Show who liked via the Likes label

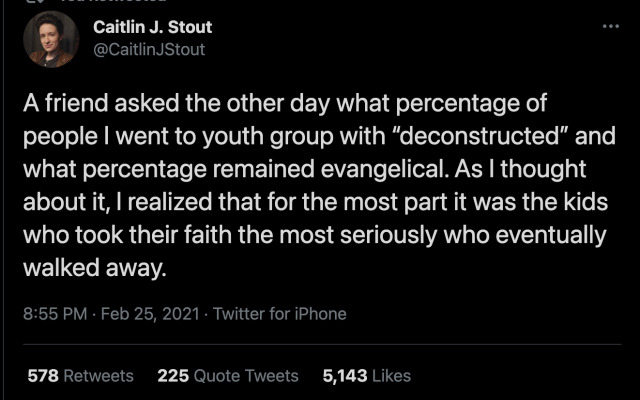click(x=390, y=376)
